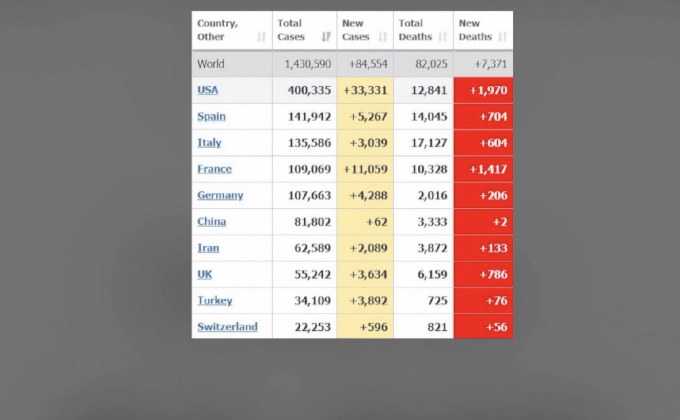Open the China country link
The image size is (680, 420).
point(212,222)
